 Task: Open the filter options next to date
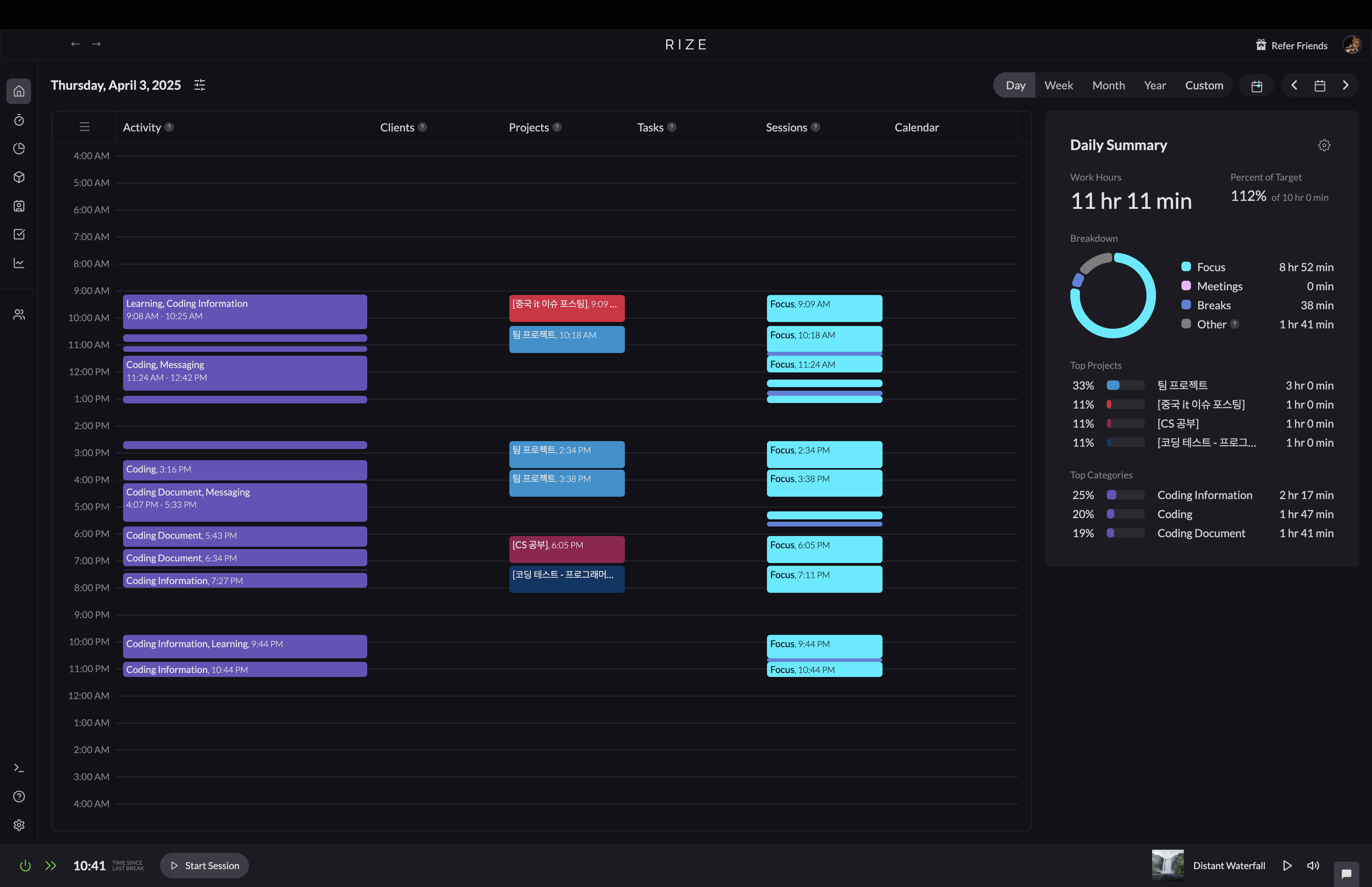point(200,85)
